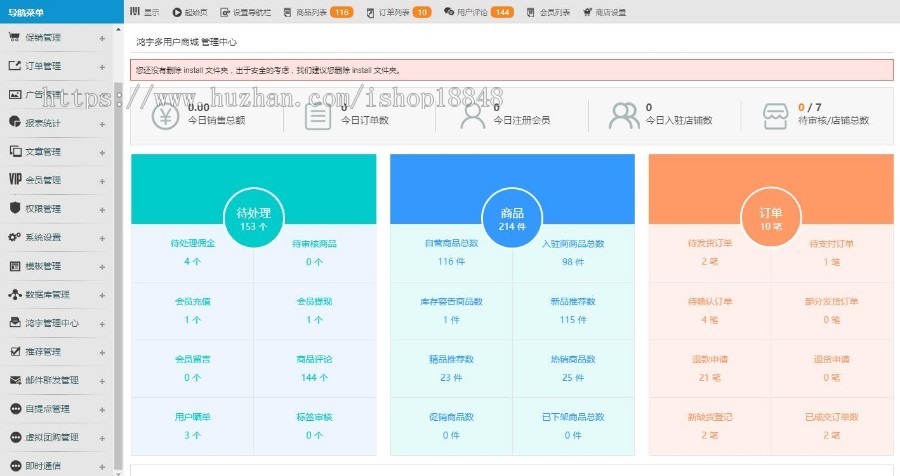Open 订单列表 in the top bar
900x476 pixels.
394,12
